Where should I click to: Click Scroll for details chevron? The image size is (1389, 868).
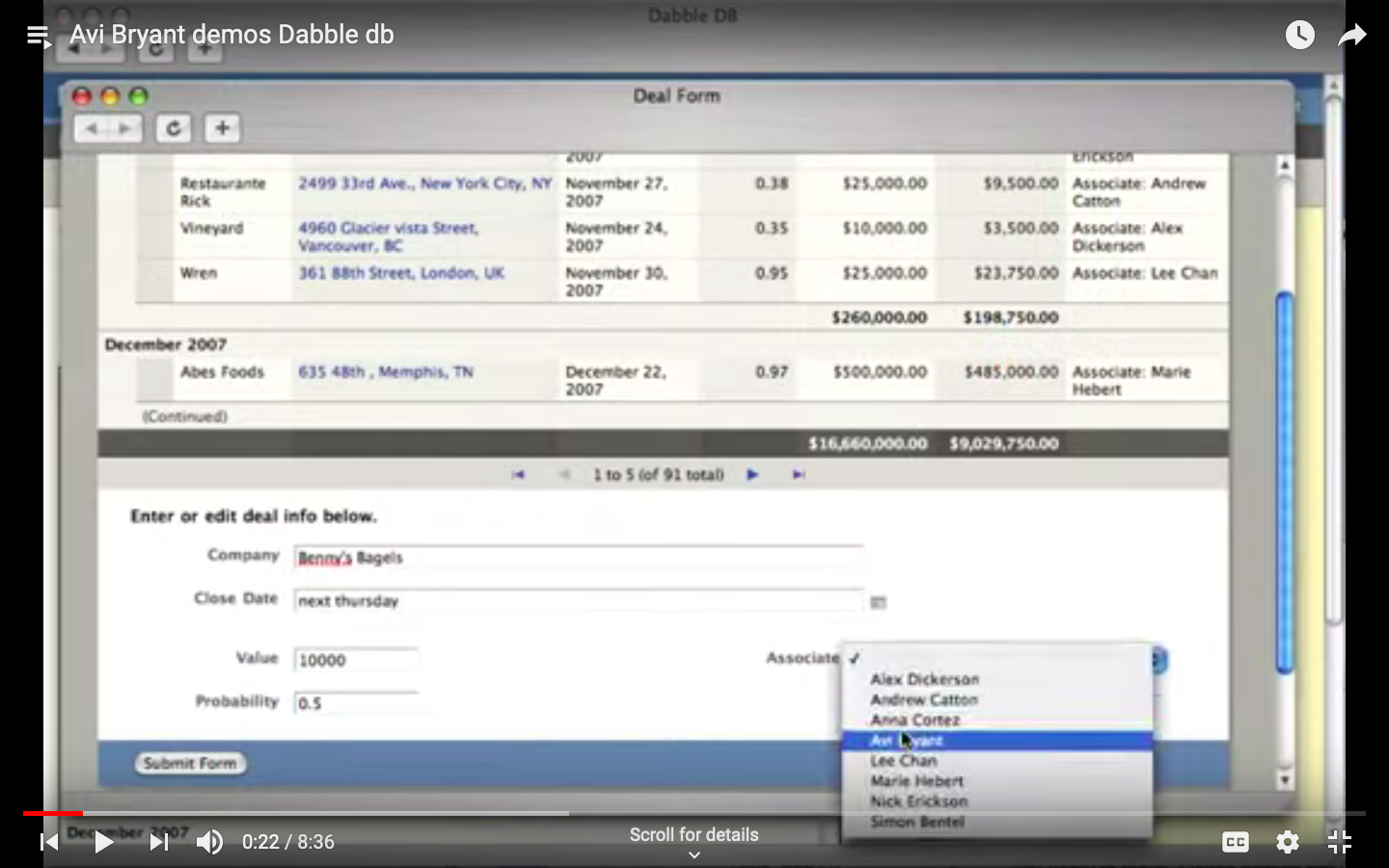[694, 854]
